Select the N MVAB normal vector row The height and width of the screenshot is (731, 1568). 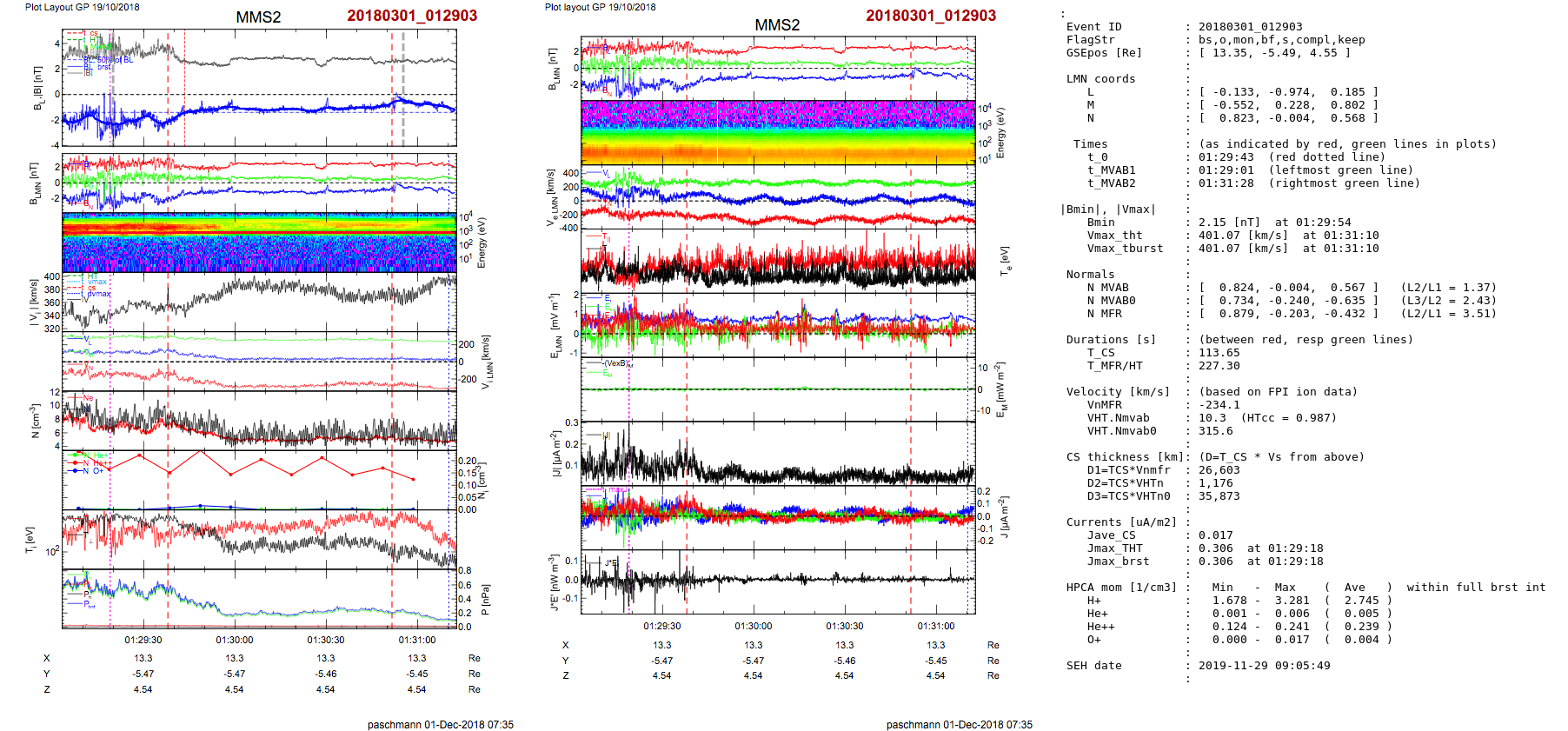click(1288, 288)
